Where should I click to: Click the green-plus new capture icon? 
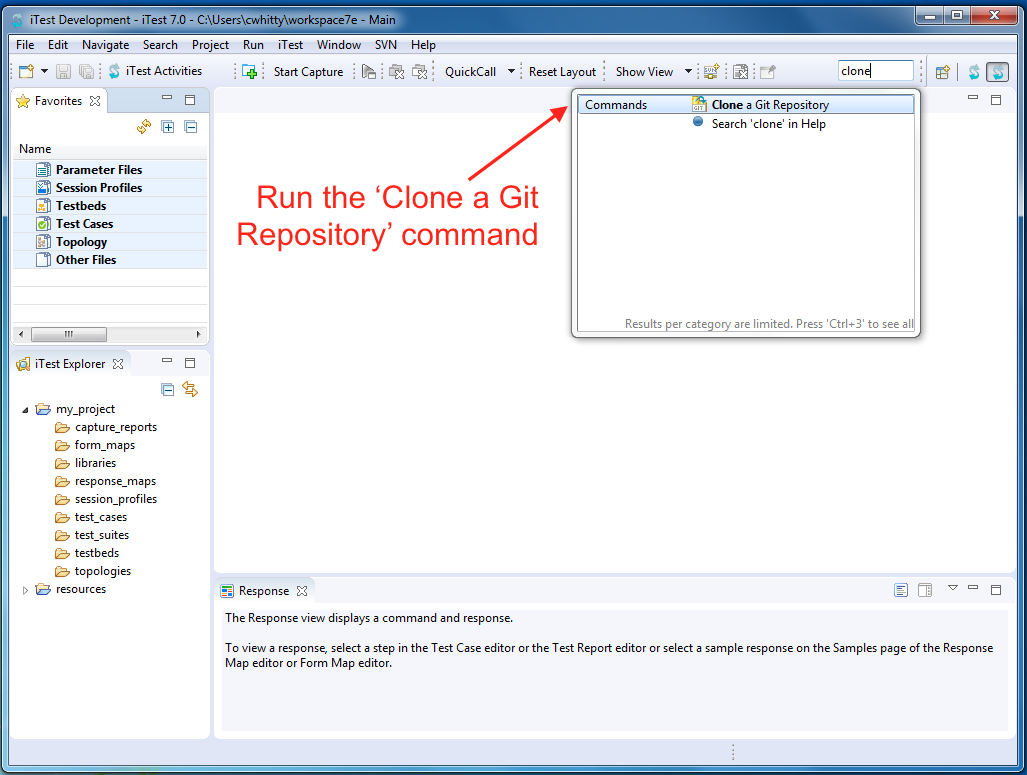(249, 71)
